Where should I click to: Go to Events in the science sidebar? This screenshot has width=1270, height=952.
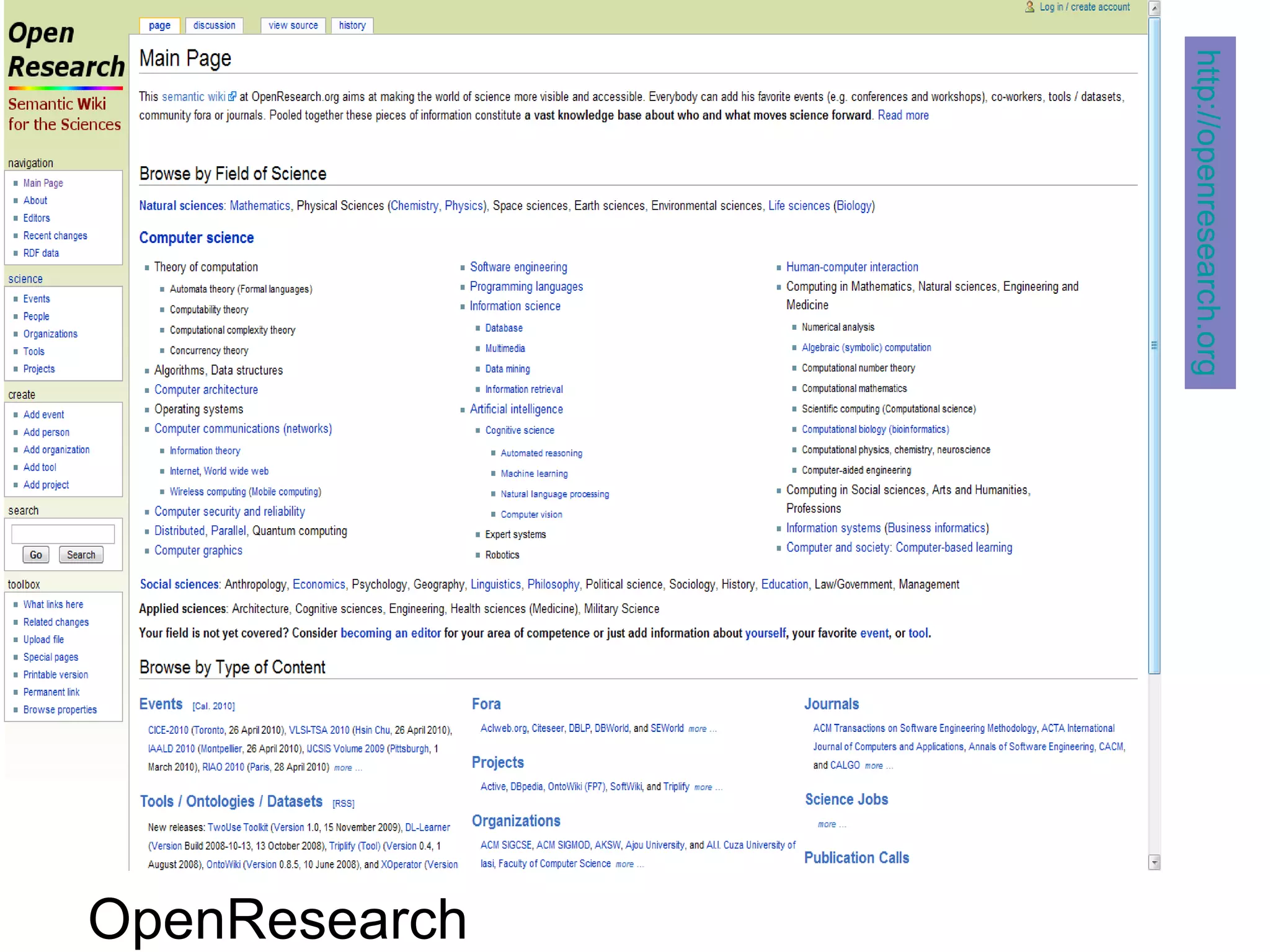click(x=37, y=299)
